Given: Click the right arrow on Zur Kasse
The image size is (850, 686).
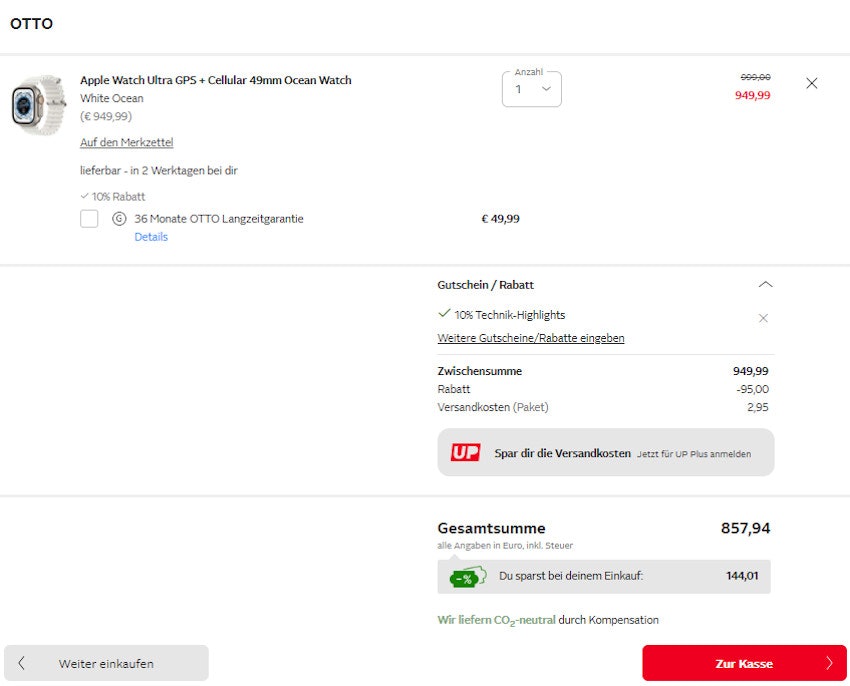Looking at the screenshot, I should [828, 663].
